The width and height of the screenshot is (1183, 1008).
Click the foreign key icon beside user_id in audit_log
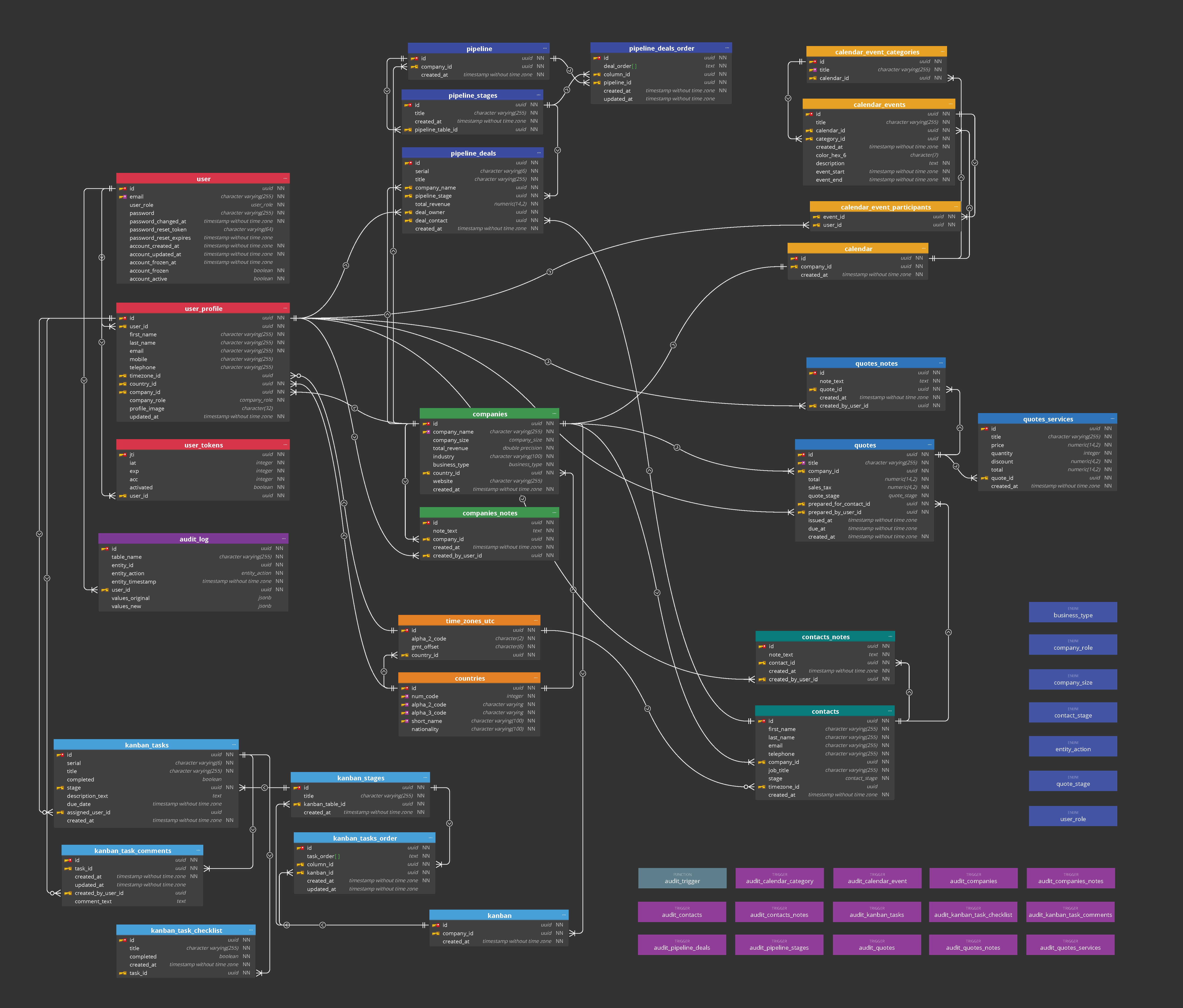[x=105, y=590]
